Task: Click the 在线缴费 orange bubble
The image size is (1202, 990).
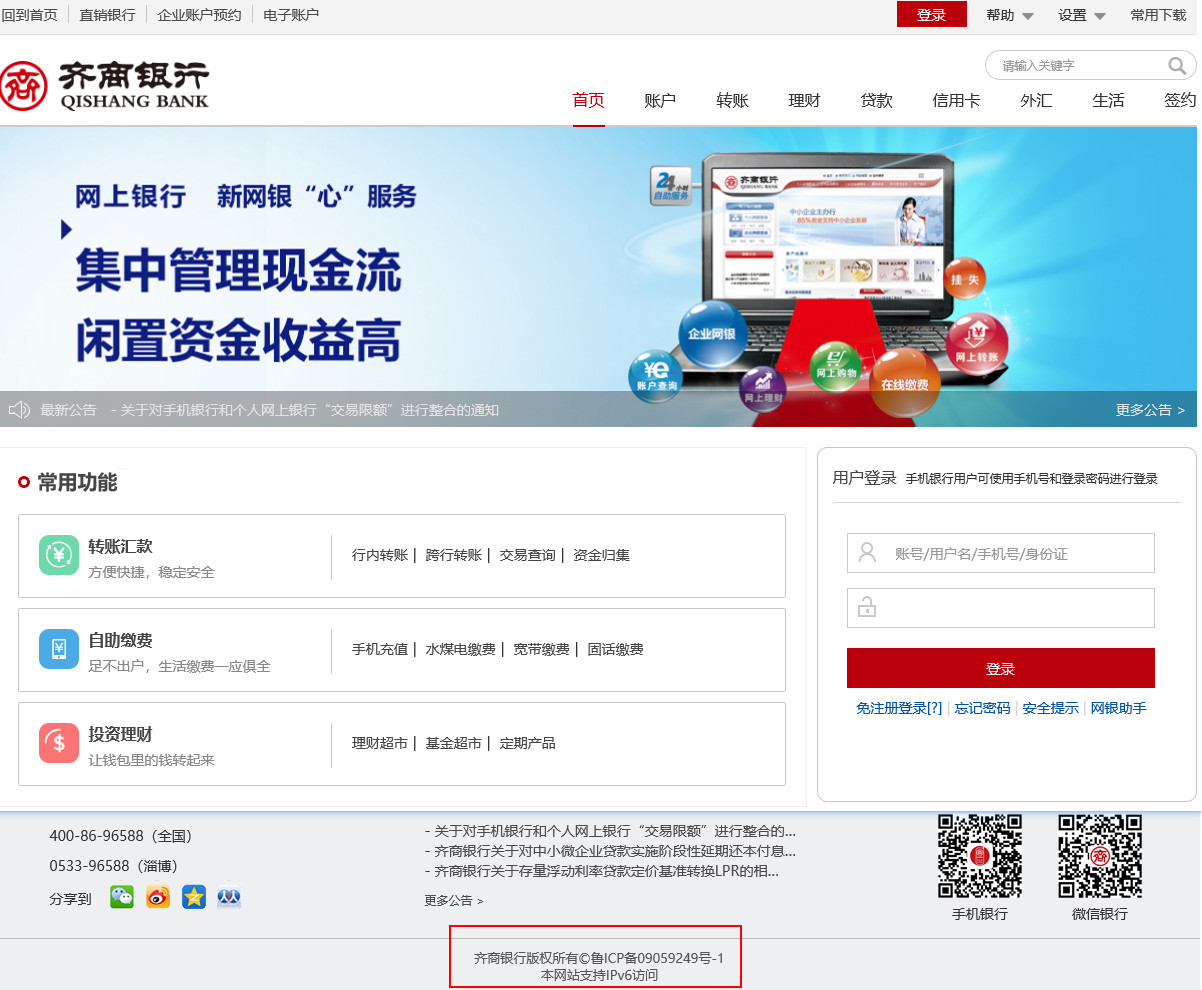Action: coord(905,381)
